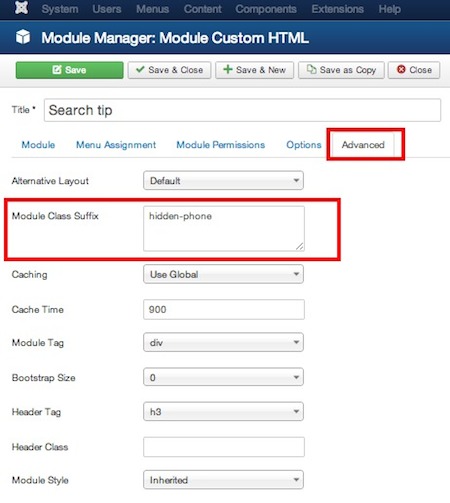
Task: Click Save & Close button
Action: (x=169, y=70)
